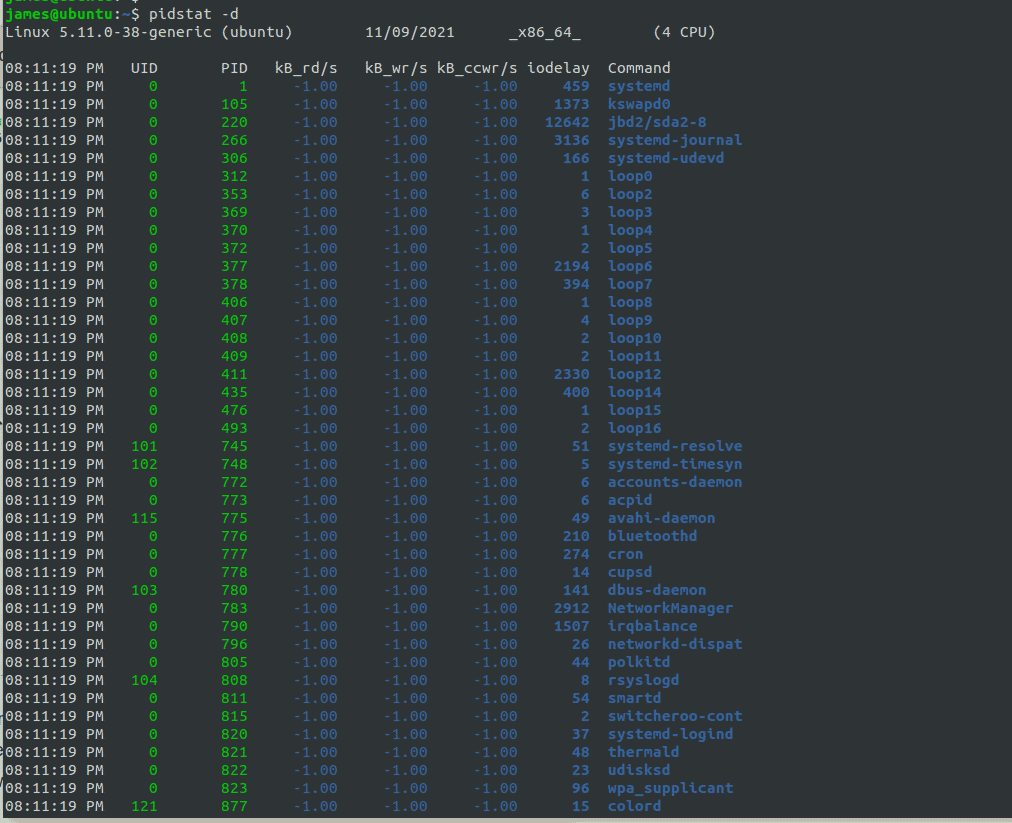Viewport: 1012px width, 823px height.
Task: Click the '_x86_64_' architecture text
Action: (x=545, y=32)
